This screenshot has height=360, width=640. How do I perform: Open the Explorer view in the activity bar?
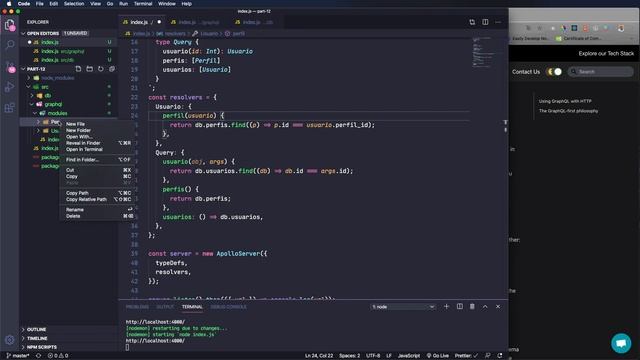click(x=10, y=25)
